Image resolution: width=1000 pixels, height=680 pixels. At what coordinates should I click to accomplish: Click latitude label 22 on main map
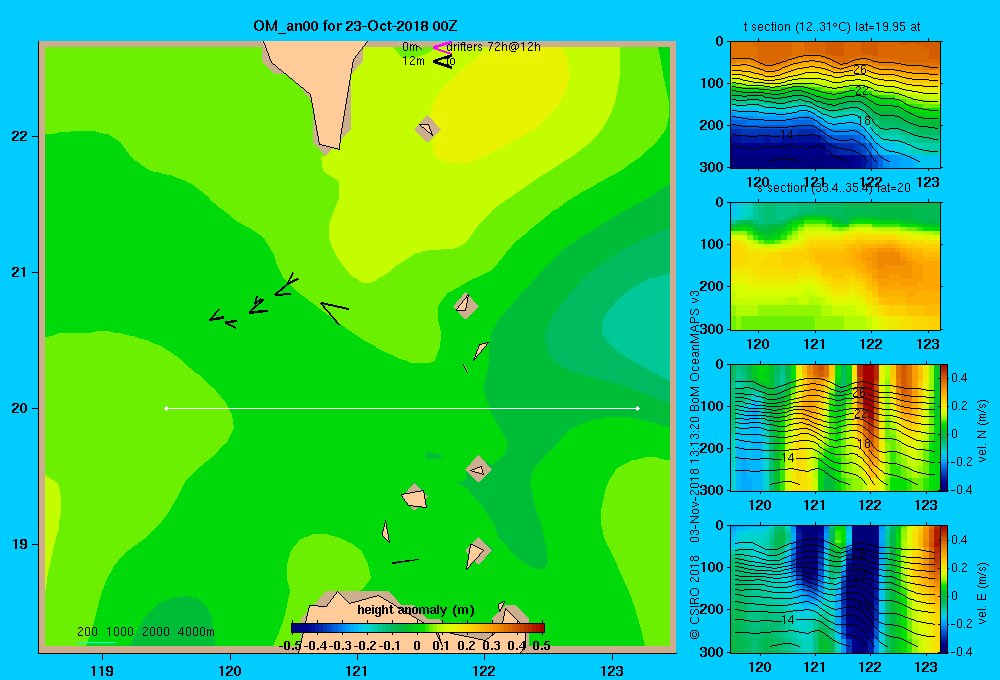point(20,136)
